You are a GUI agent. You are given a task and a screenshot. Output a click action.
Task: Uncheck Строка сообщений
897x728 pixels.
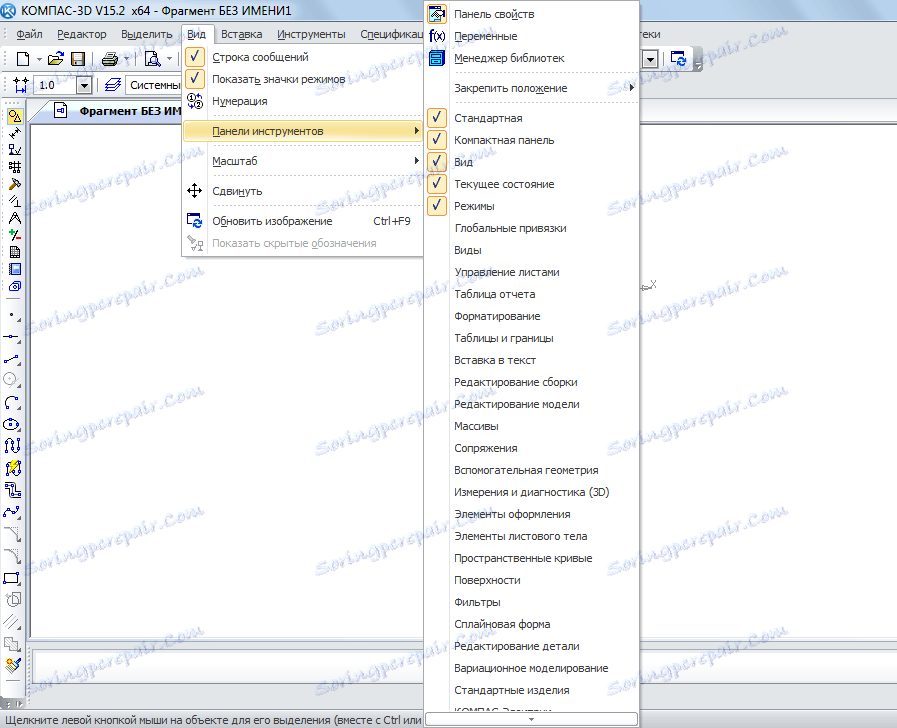pyautogui.click(x=303, y=57)
